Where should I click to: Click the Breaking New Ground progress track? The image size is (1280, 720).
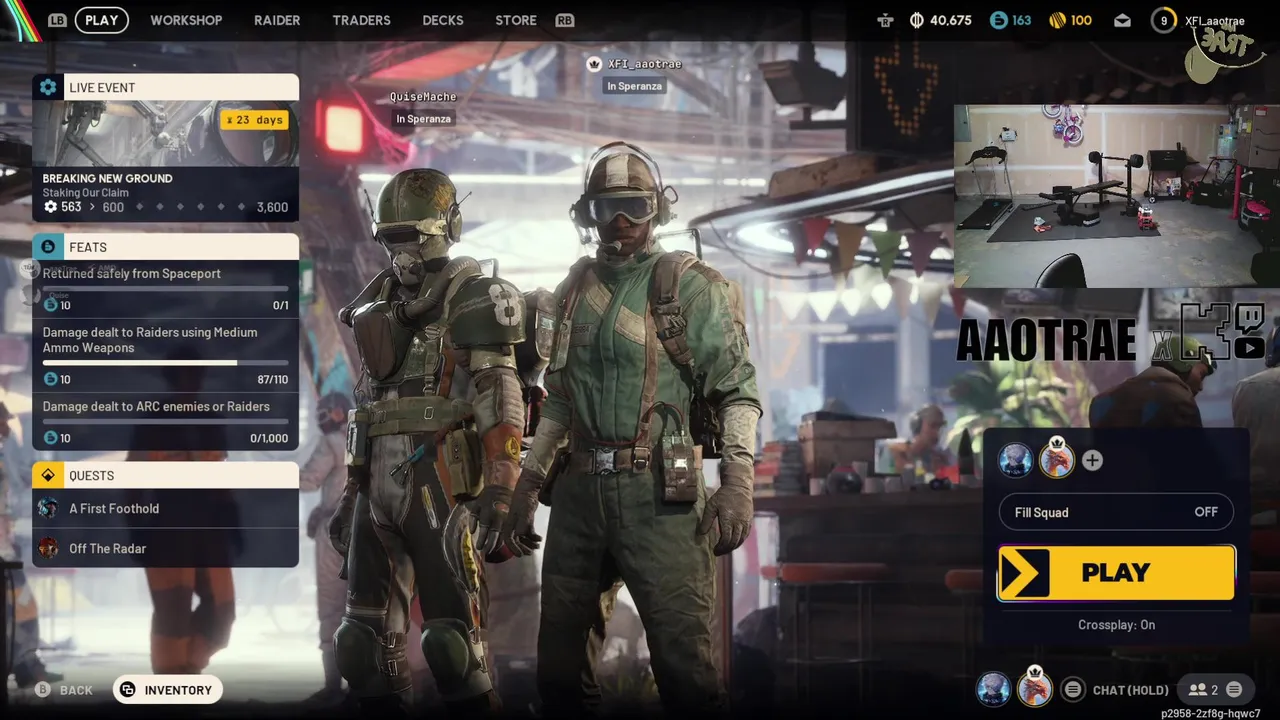tap(165, 207)
